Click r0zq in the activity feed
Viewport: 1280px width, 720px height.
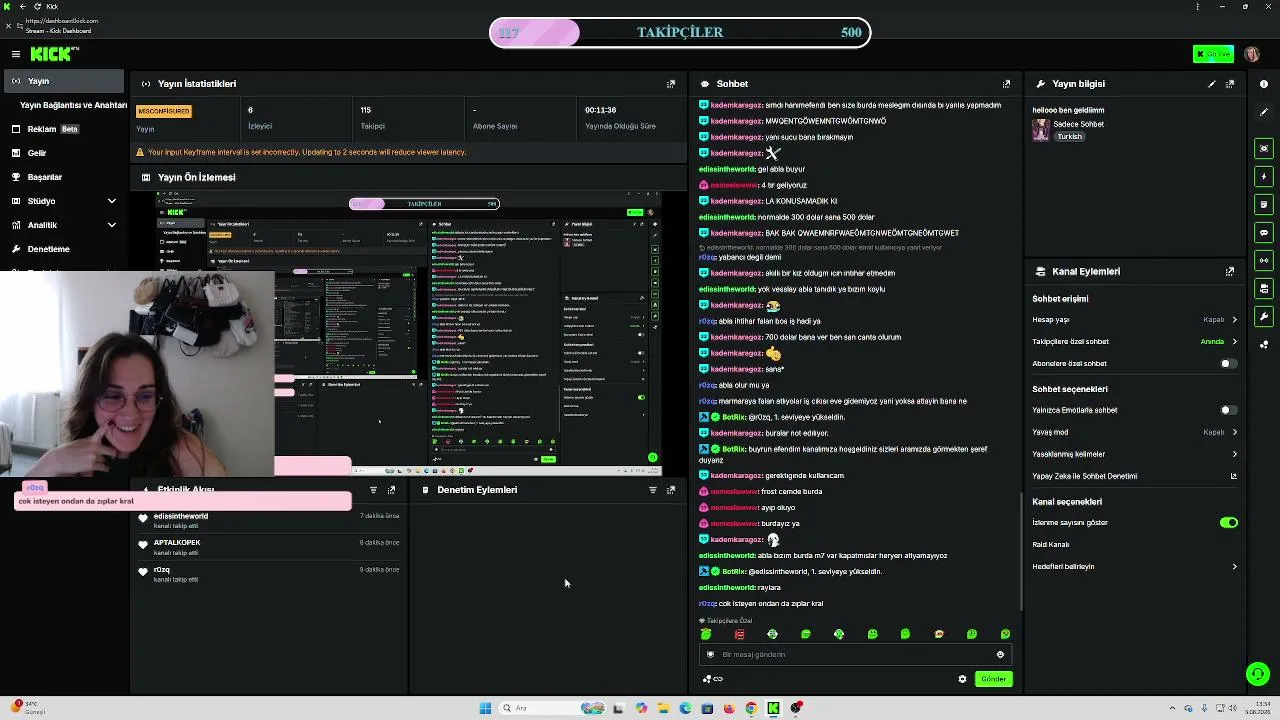(161, 570)
